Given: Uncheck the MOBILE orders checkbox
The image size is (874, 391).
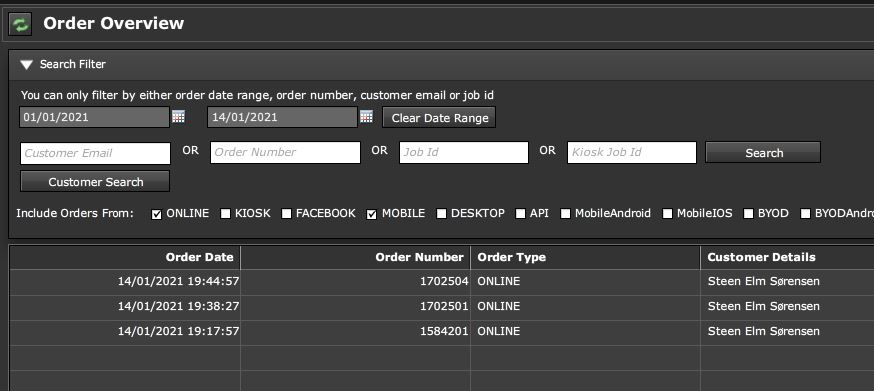Looking at the screenshot, I should pos(372,214).
